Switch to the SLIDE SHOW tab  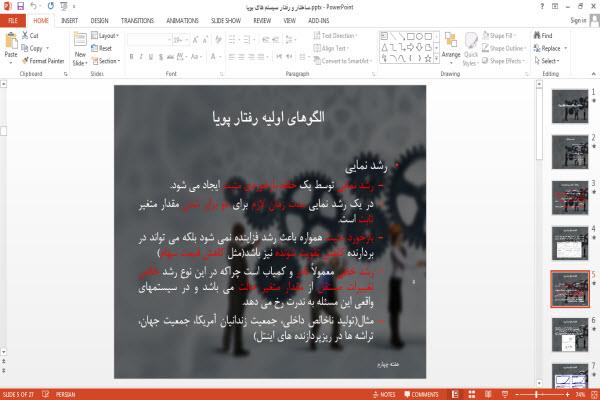226,21
